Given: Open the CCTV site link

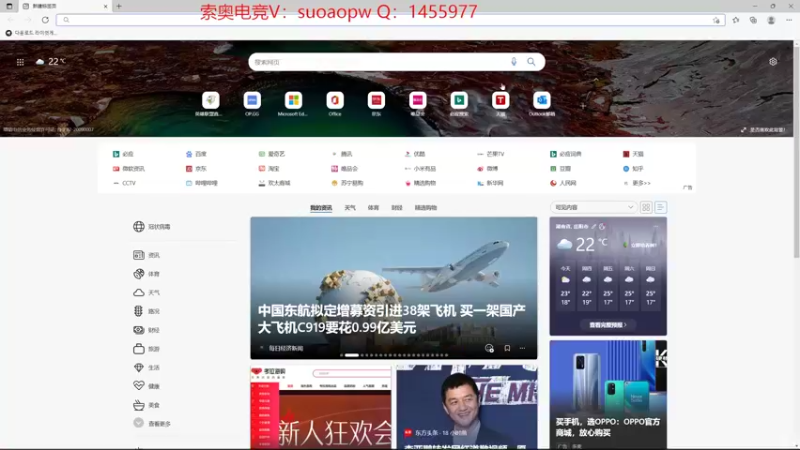Looking at the screenshot, I should tap(124, 183).
